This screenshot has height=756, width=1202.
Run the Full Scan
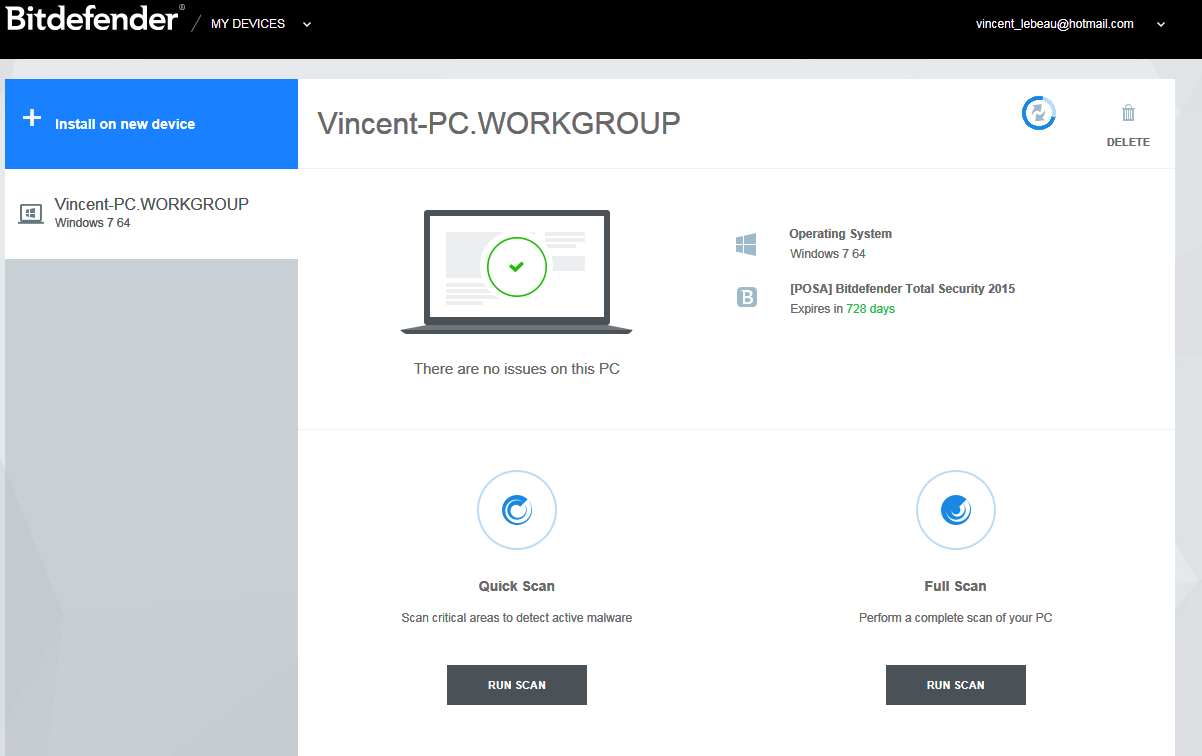point(956,685)
